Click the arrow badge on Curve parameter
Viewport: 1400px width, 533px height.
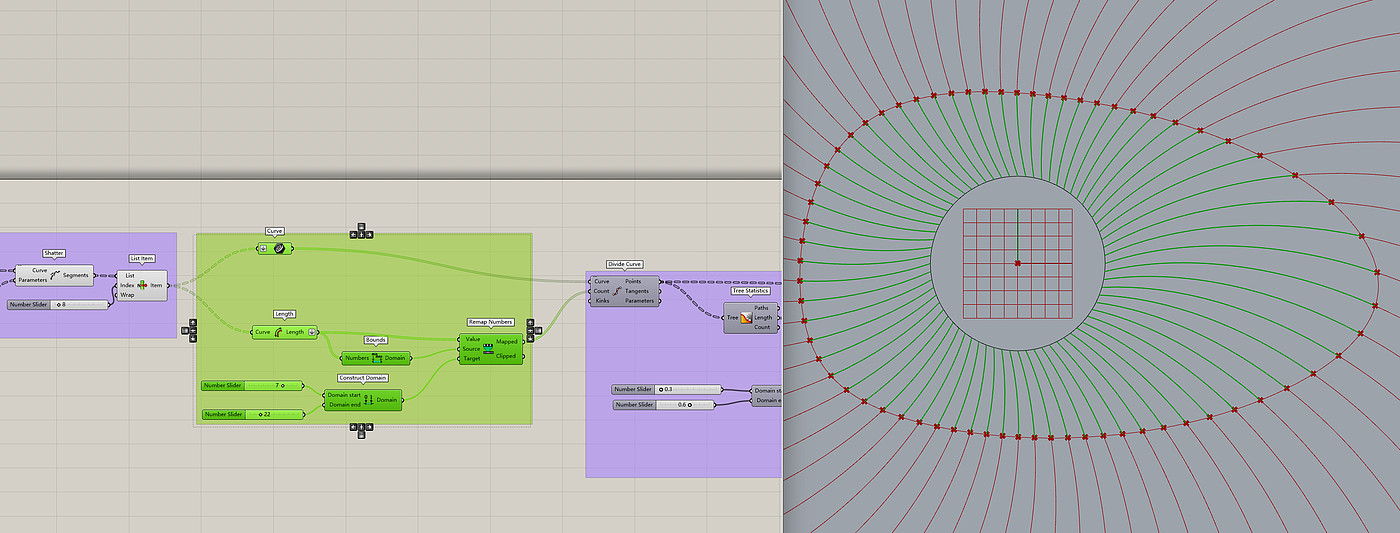(x=263, y=248)
